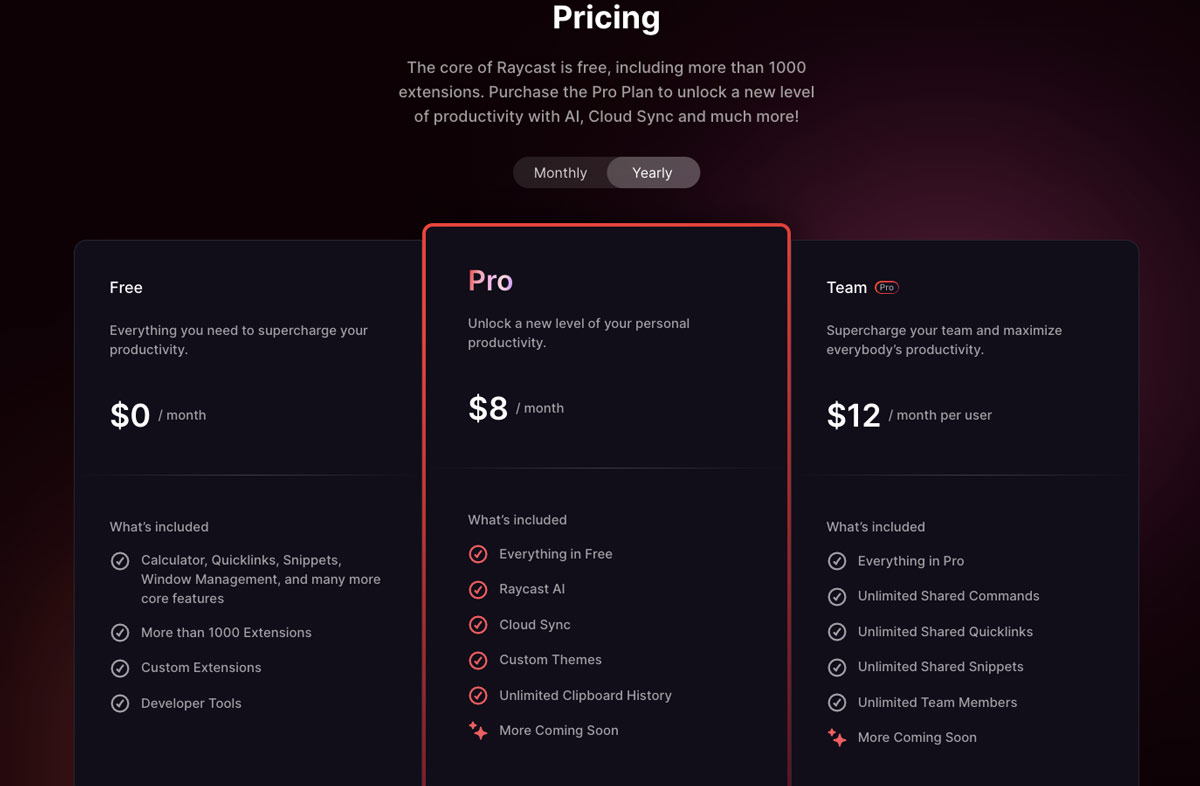
Task: Click the checkmark beside Unlimited Shared Snippets
Action: pyautogui.click(x=837, y=667)
